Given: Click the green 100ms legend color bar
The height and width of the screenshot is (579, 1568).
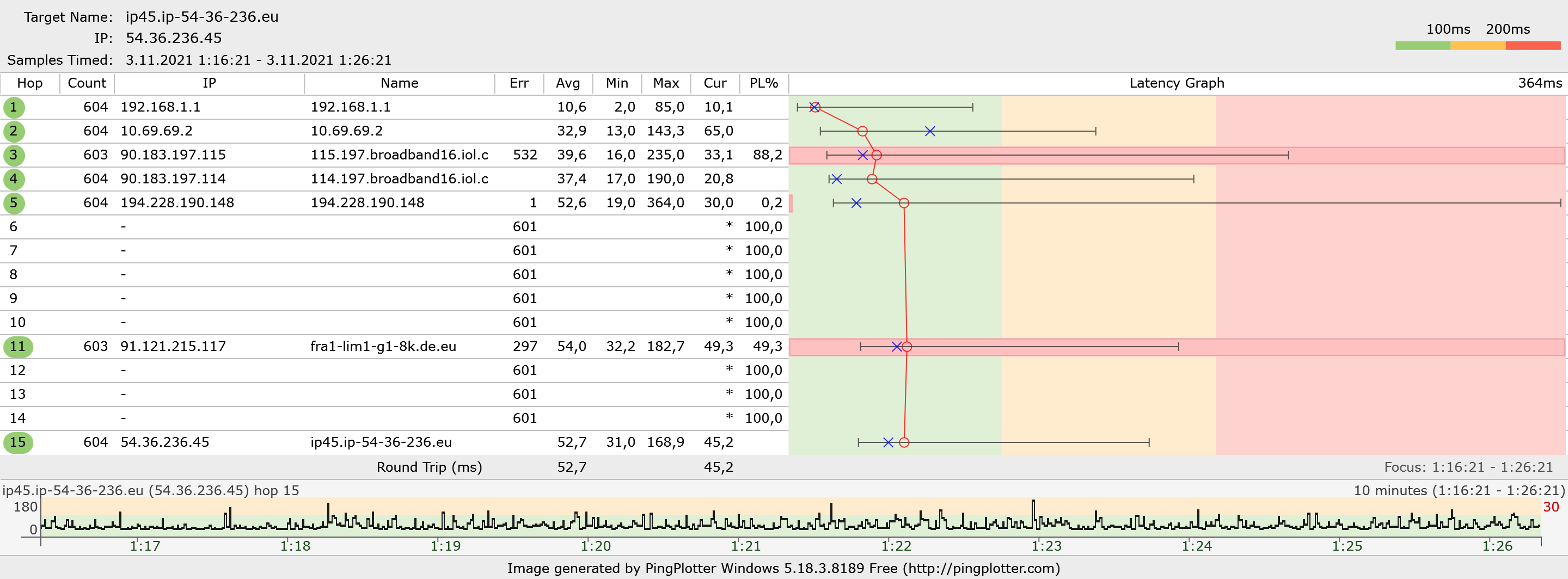Looking at the screenshot, I should coord(1423,46).
